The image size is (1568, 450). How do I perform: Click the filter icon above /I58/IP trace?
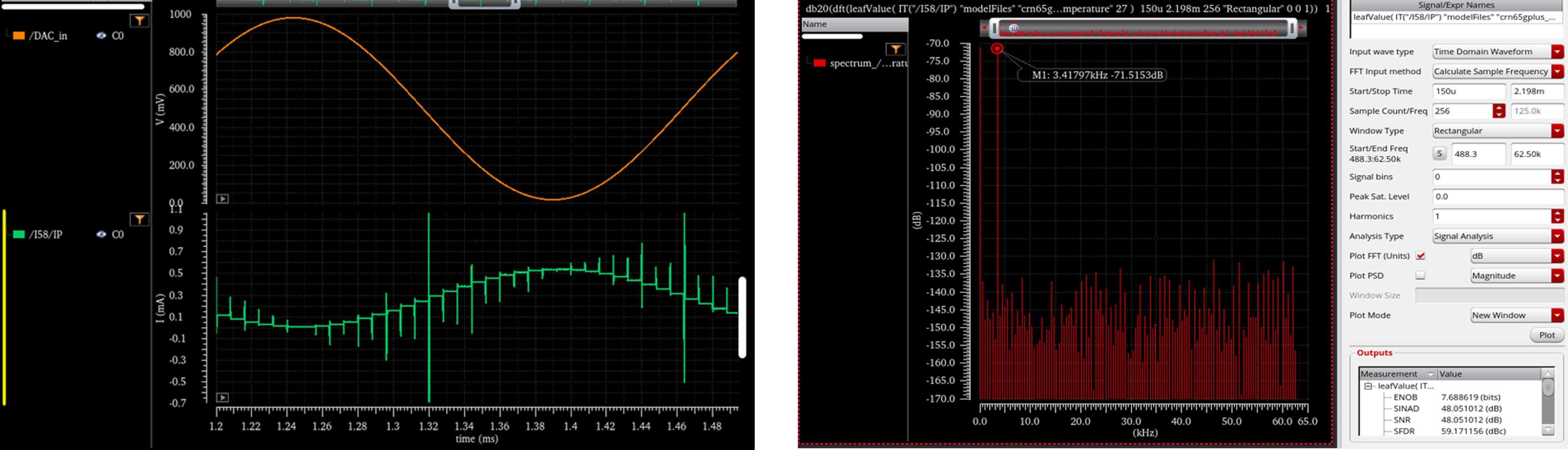(x=139, y=219)
